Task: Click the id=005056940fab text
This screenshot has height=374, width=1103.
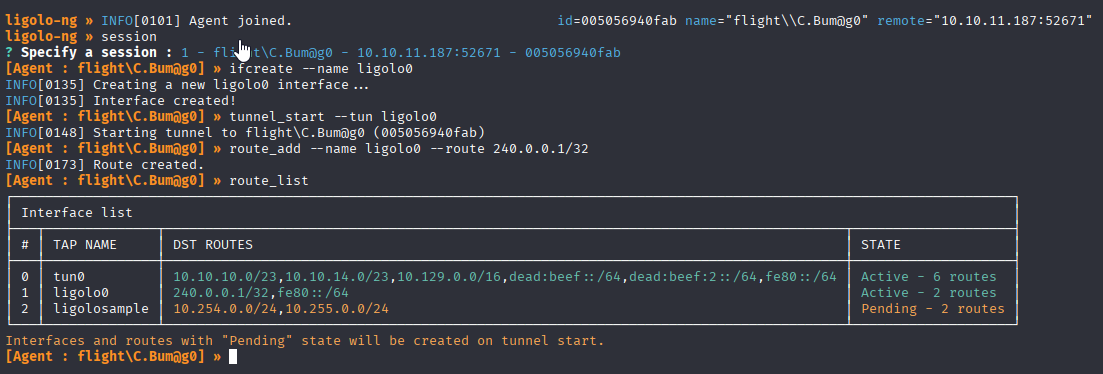Action: coord(617,20)
